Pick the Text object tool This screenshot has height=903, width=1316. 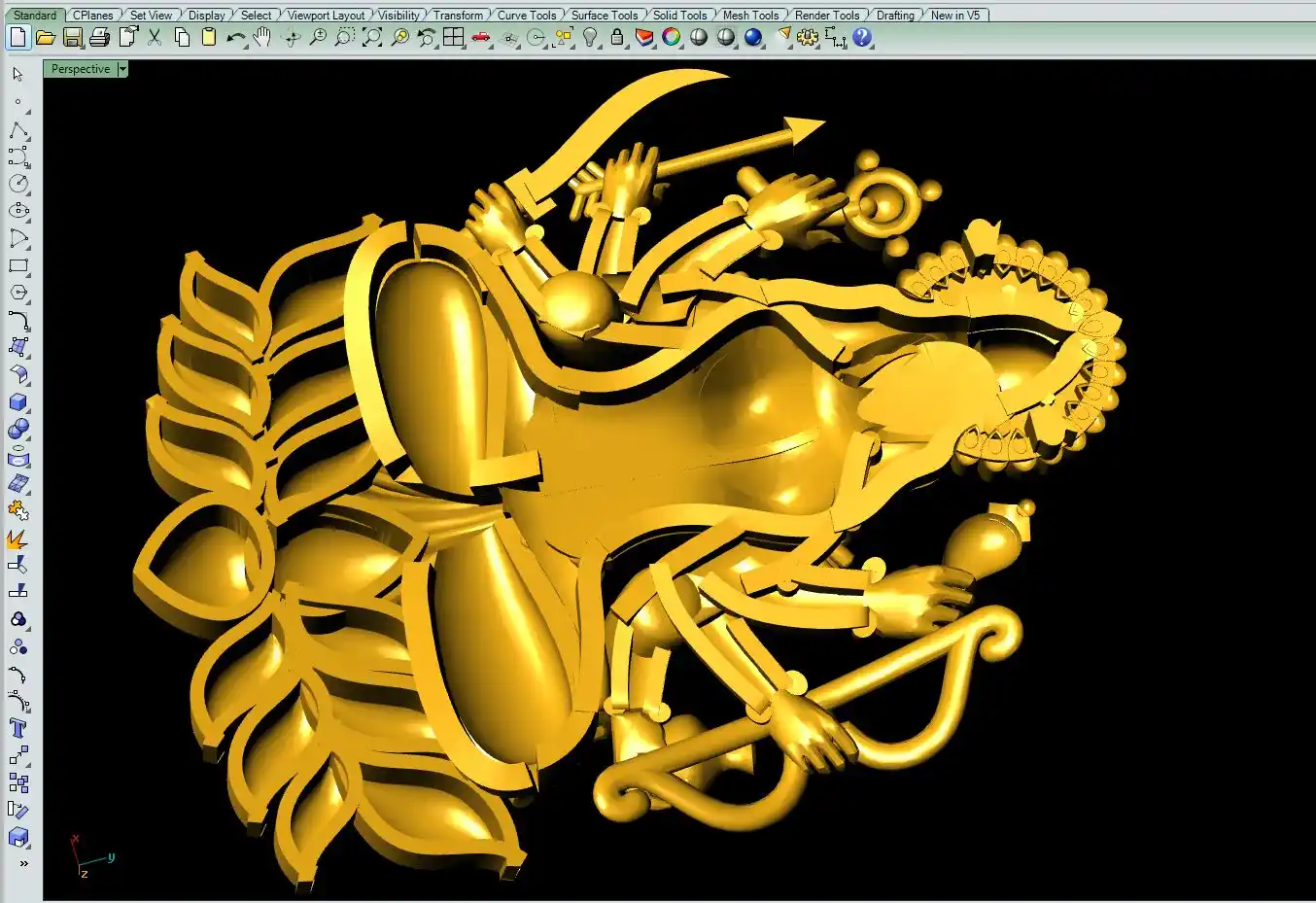pos(18,728)
